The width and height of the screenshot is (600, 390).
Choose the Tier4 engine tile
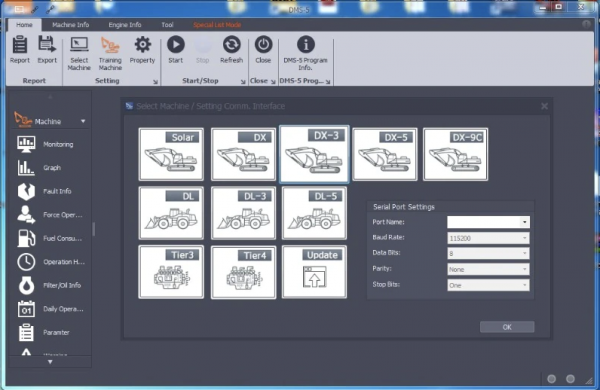point(243,272)
